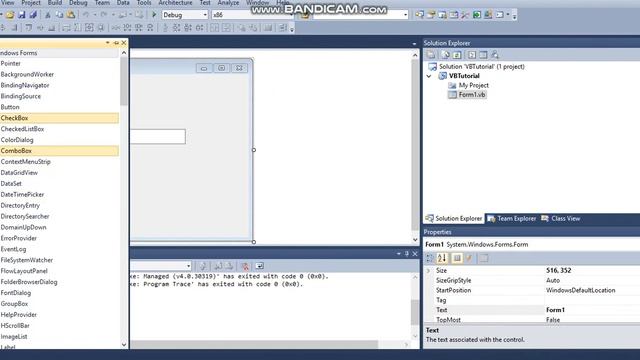Viewport: 640px width, 360px height.
Task: Switch to the Team Explorer tab
Action: 512,219
